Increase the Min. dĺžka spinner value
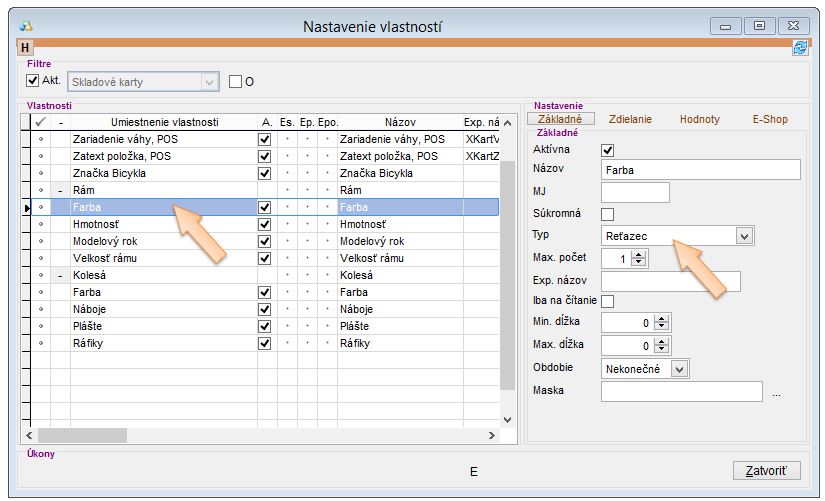825x501 pixels. tap(661, 318)
